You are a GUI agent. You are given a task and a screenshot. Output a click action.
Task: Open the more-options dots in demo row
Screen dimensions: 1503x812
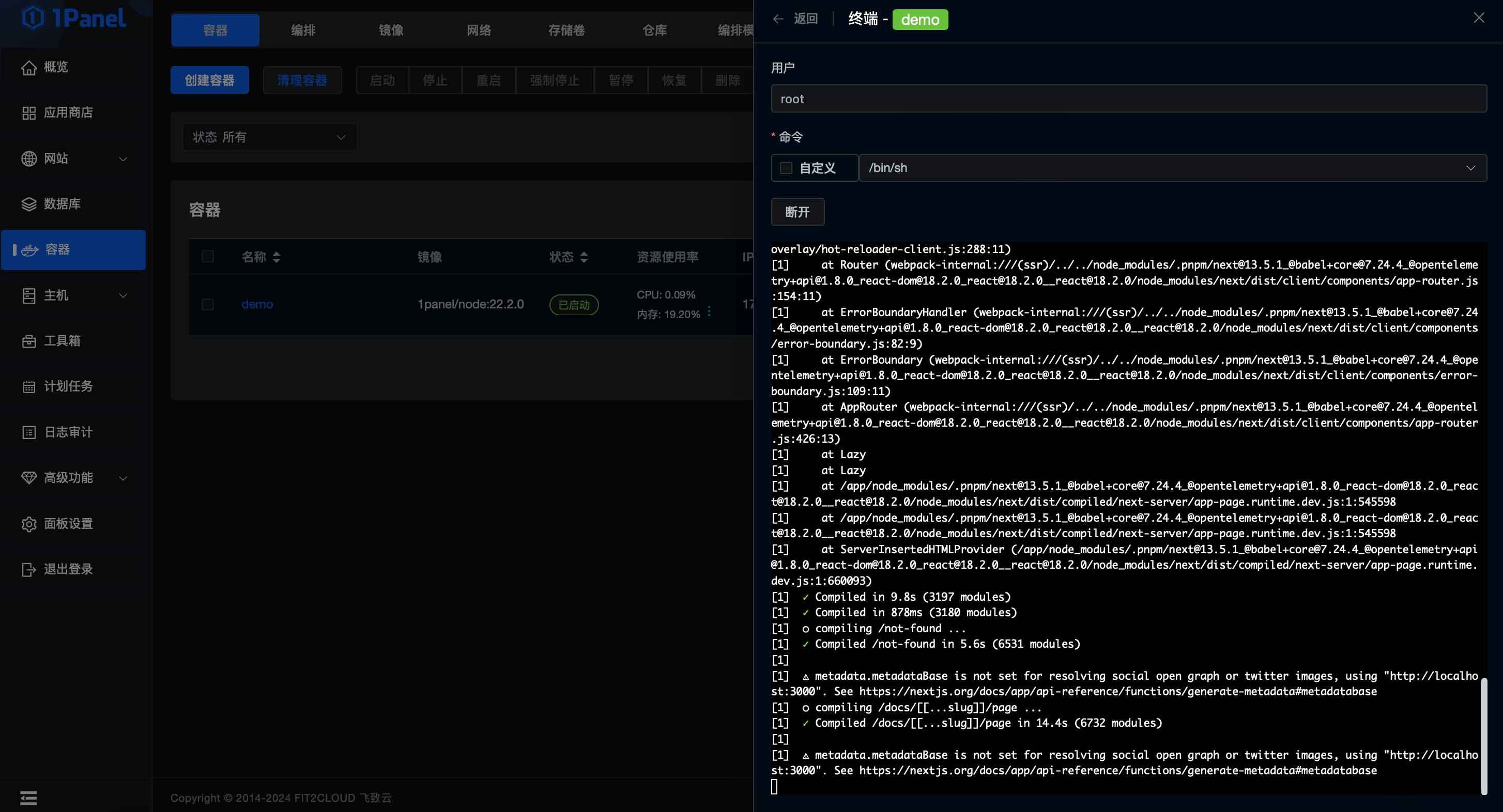click(709, 311)
